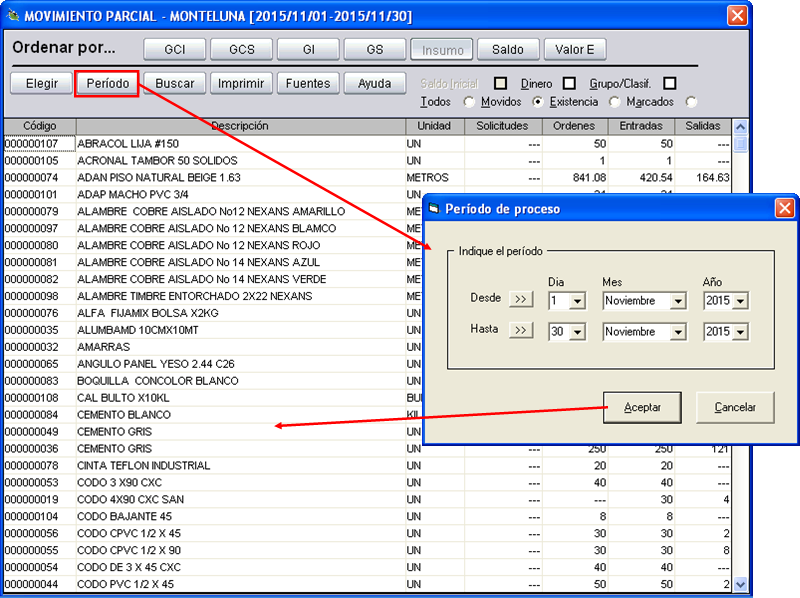Image resolution: width=800 pixels, height=598 pixels.
Task: Click the Entradas column header
Action: [x=641, y=126]
